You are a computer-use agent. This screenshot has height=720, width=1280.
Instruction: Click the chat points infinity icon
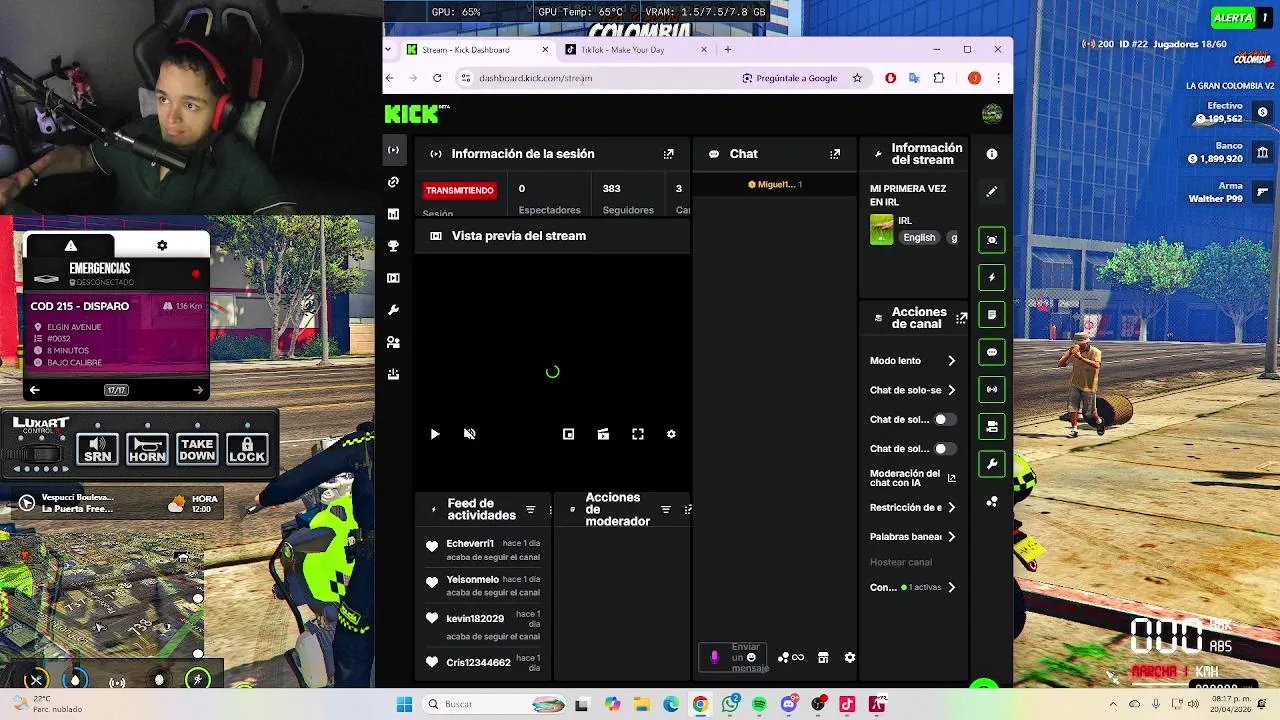pyautogui.click(x=798, y=657)
